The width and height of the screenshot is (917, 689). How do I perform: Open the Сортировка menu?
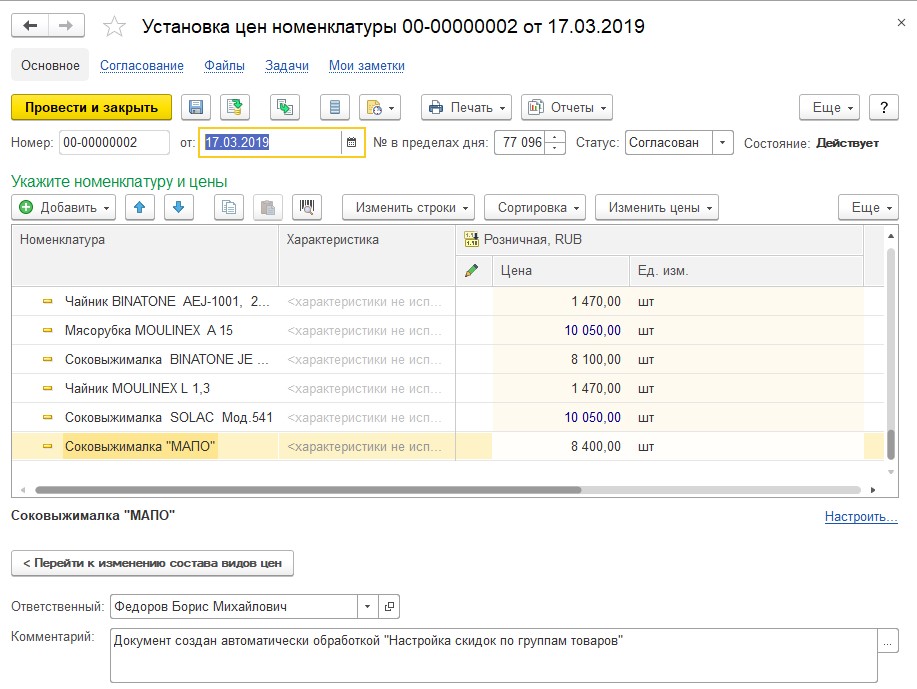[x=535, y=208]
